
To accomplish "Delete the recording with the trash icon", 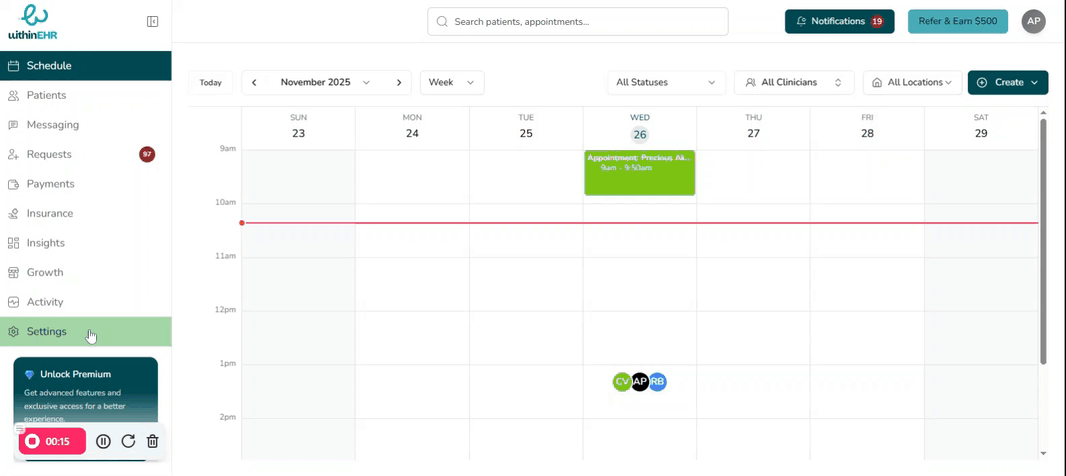I will [x=153, y=441].
